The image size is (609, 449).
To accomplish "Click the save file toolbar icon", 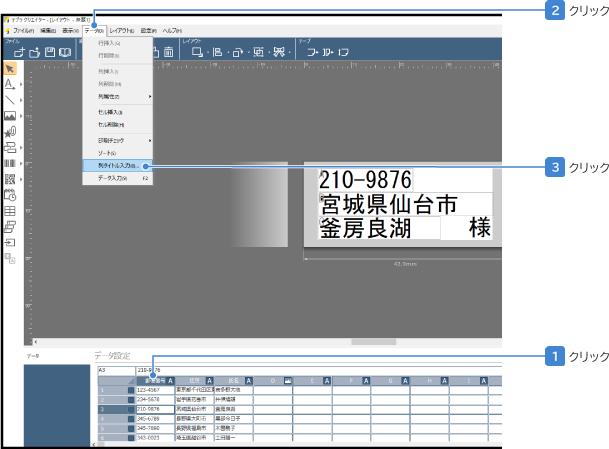I will (50, 51).
